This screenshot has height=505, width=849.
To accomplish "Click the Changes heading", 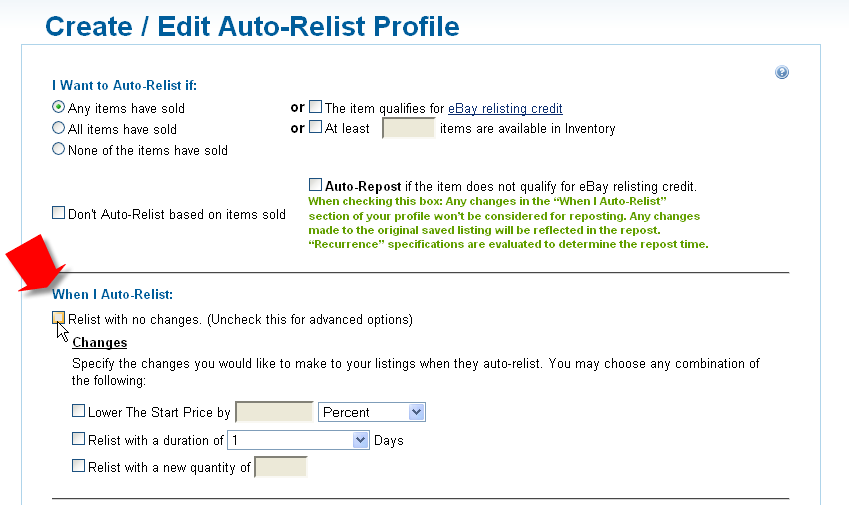I will [x=100, y=343].
